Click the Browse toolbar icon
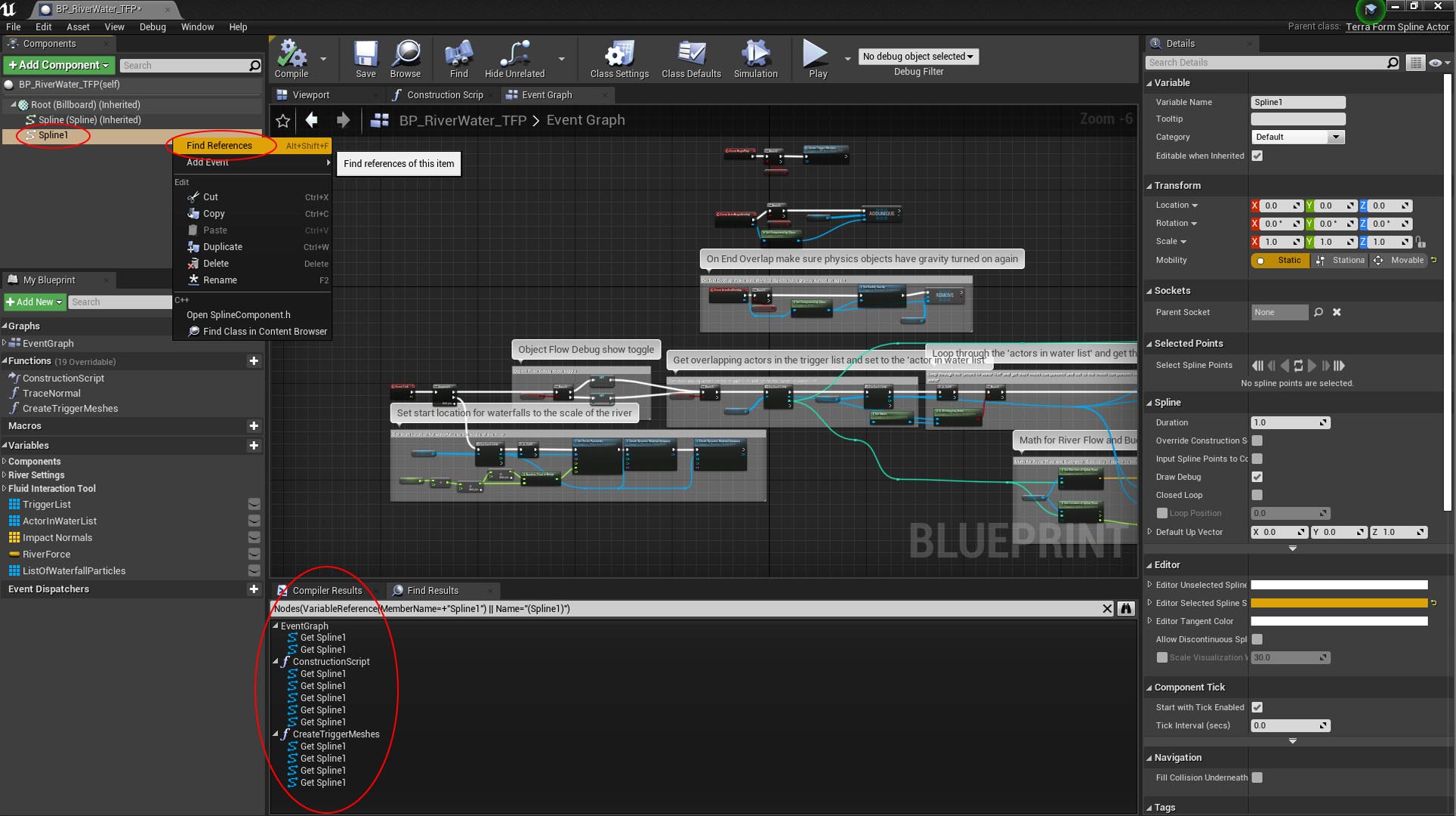 click(x=406, y=59)
